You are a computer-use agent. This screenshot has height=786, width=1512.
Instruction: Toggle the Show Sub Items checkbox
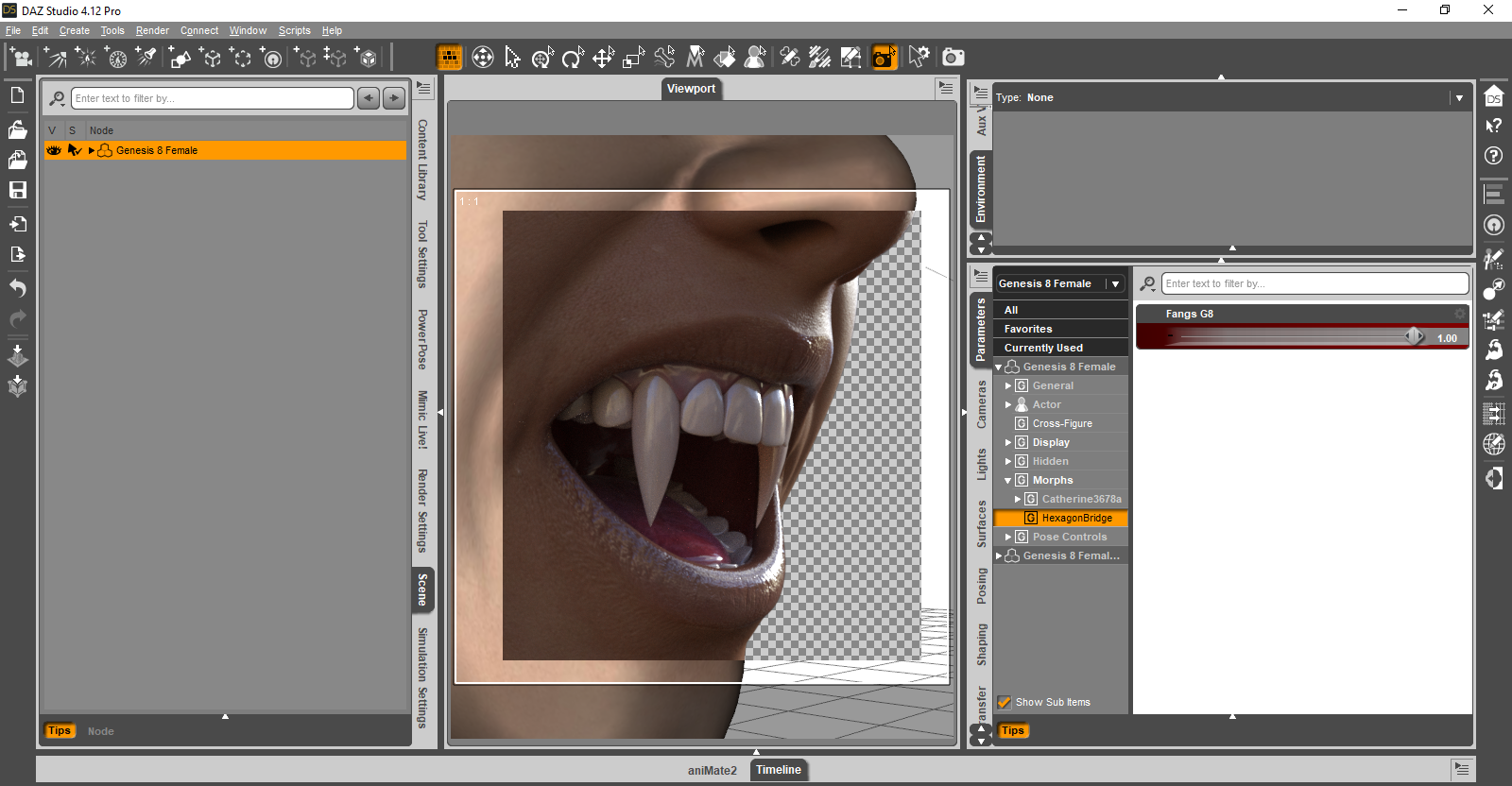(x=1004, y=702)
